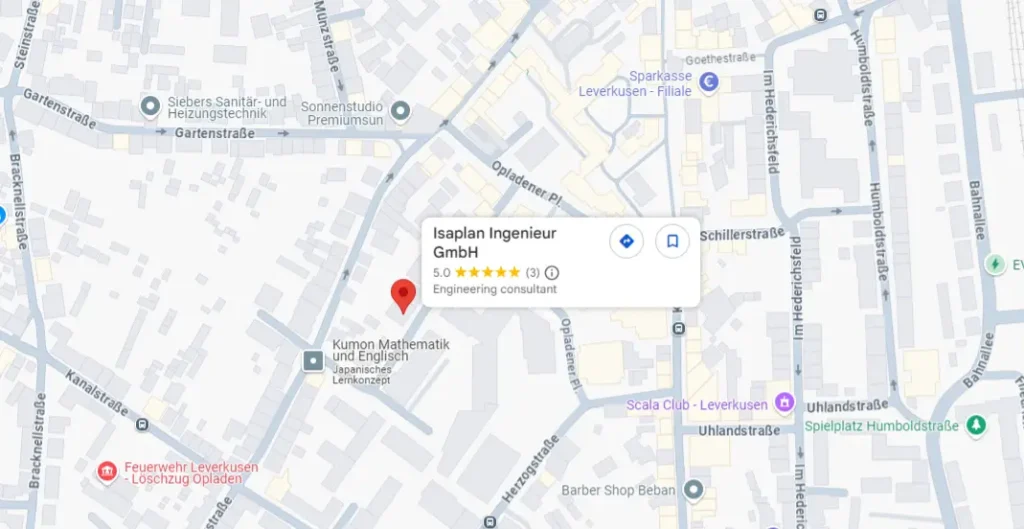Click the Engineering consultant category text
1024x529 pixels.
495,289
